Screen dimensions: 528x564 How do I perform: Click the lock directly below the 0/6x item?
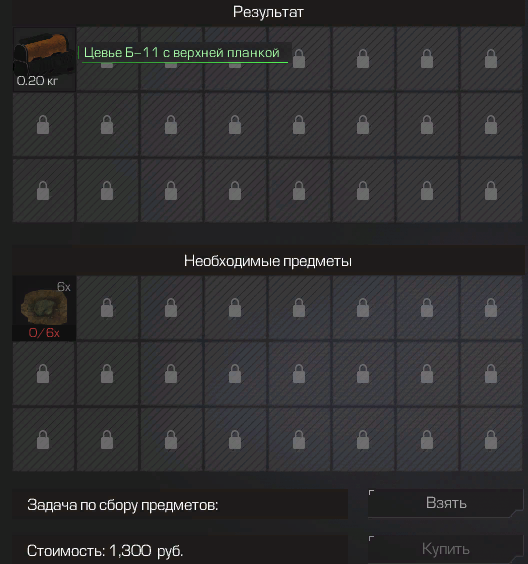pyautogui.click(x=43, y=373)
